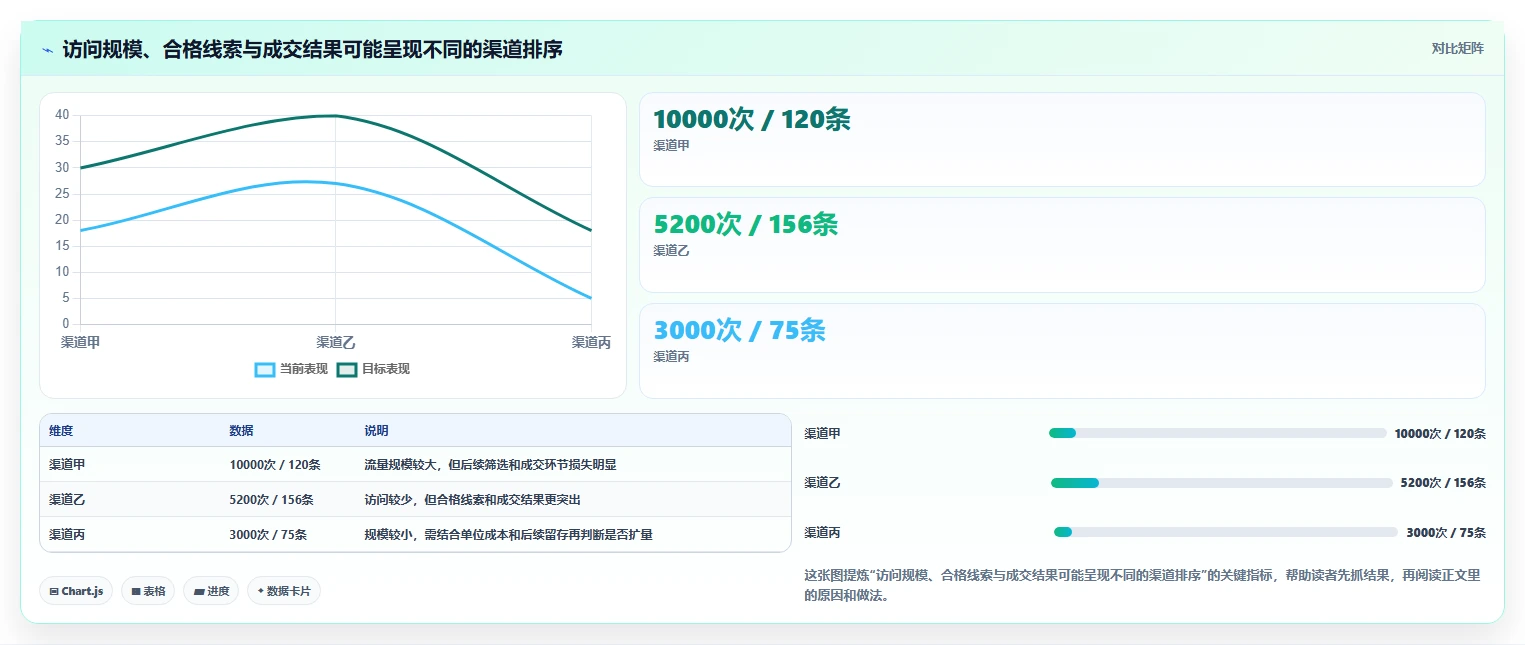
Task: Click the 数据卡片 tag
Action: click(x=284, y=591)
